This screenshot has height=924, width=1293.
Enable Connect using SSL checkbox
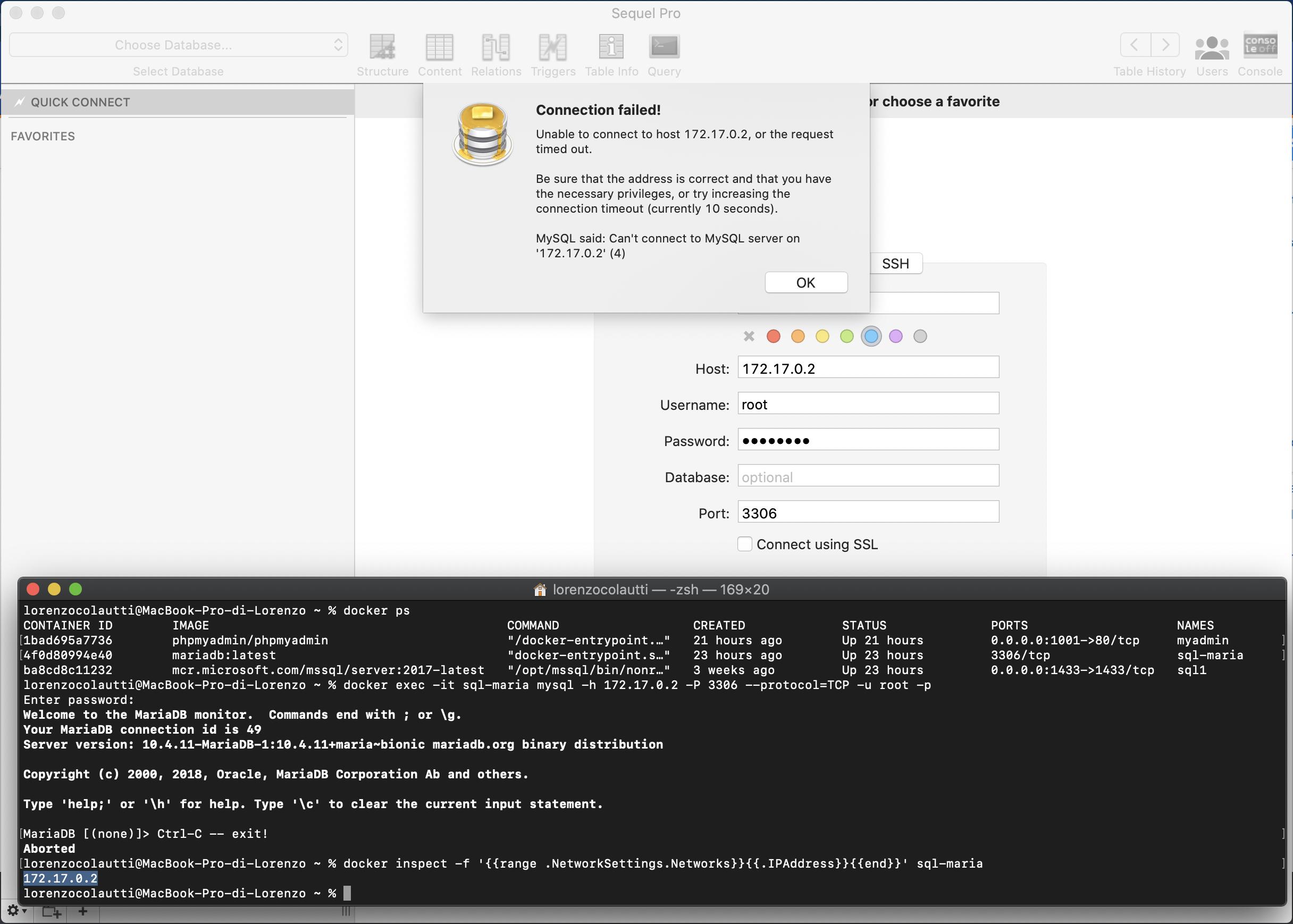point(745,544)
